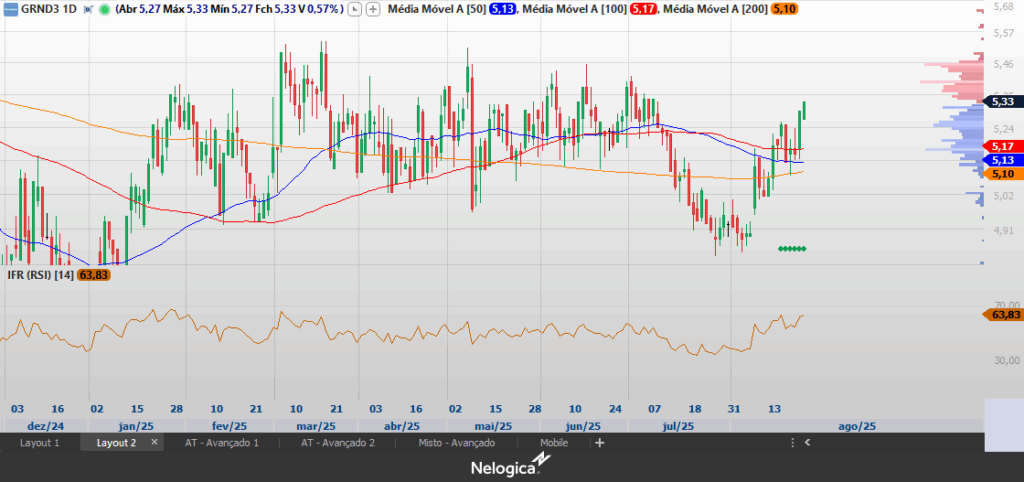Click the chart-corner icon after the OHLC values
The image size is (1024, 482).
(x=355, y=10)
